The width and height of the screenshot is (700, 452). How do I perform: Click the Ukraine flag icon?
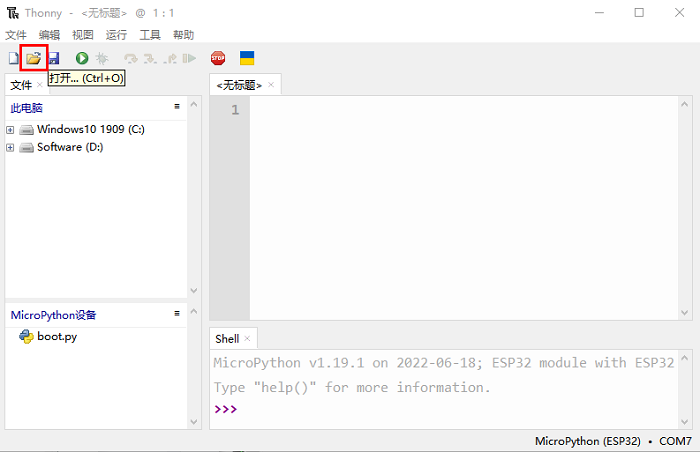[x=246, y=59]
